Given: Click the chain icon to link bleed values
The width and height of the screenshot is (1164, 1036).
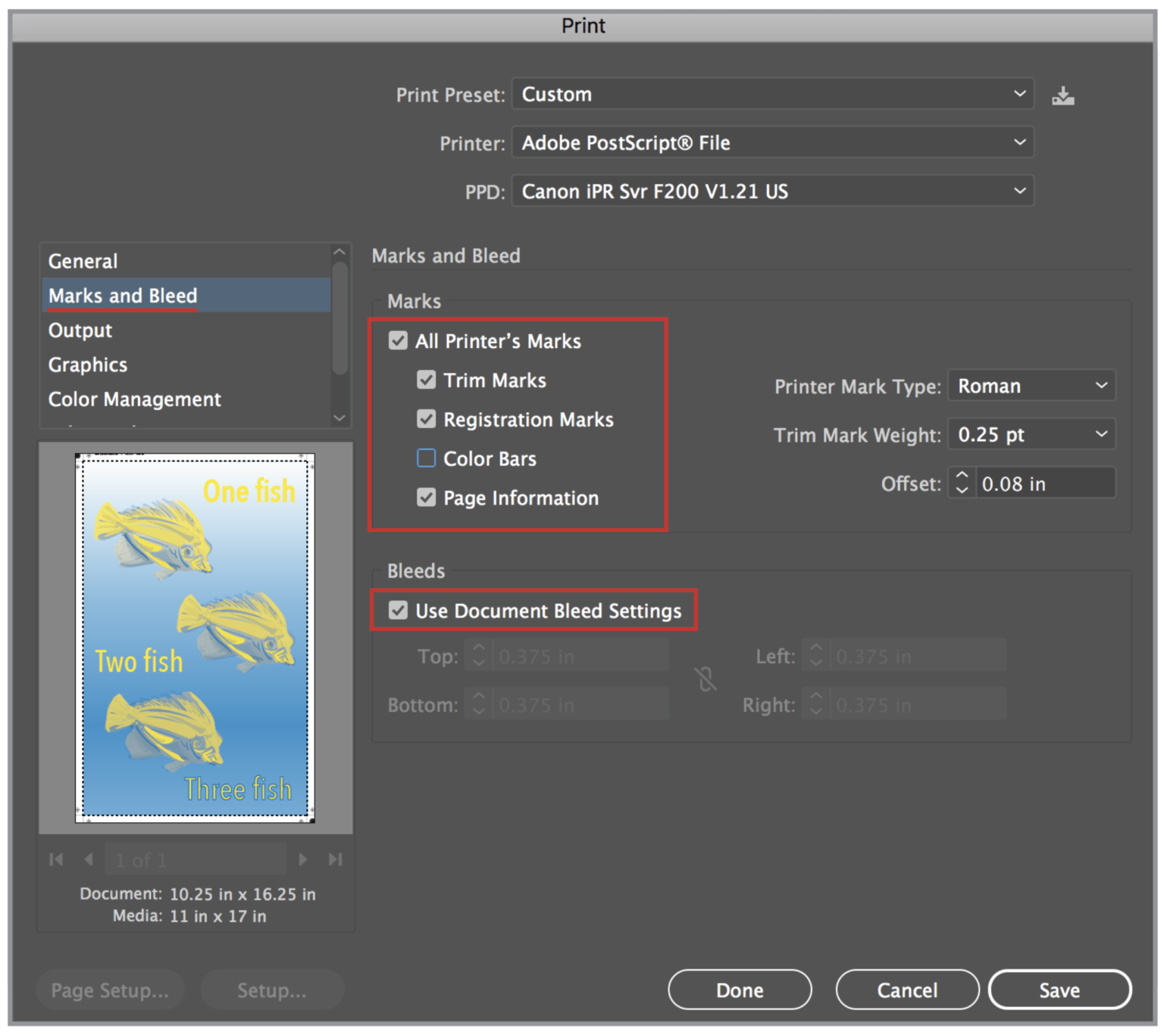Looking at the screenshot, I should click(706, 679).
